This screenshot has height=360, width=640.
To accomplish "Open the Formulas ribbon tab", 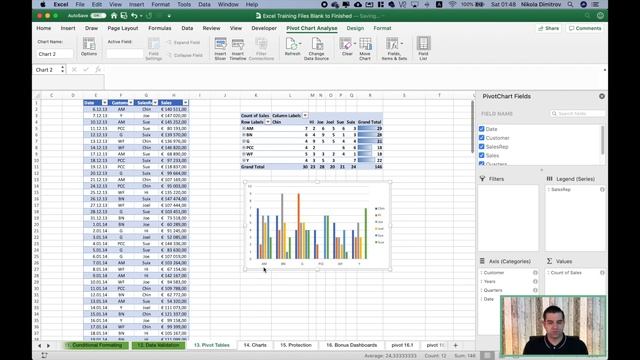I will pos(160,28).
